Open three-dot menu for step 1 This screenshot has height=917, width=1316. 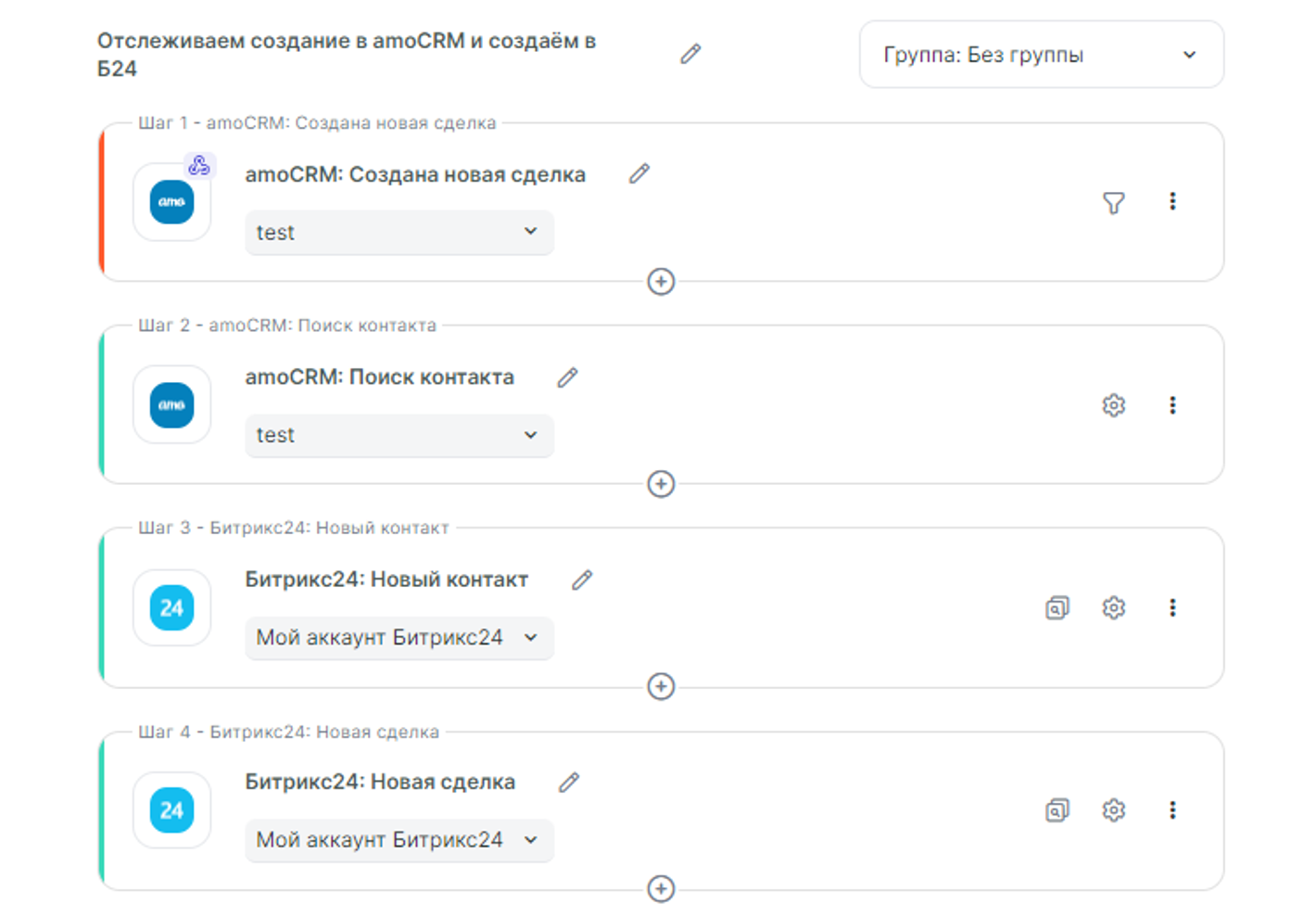(1172, 201)
